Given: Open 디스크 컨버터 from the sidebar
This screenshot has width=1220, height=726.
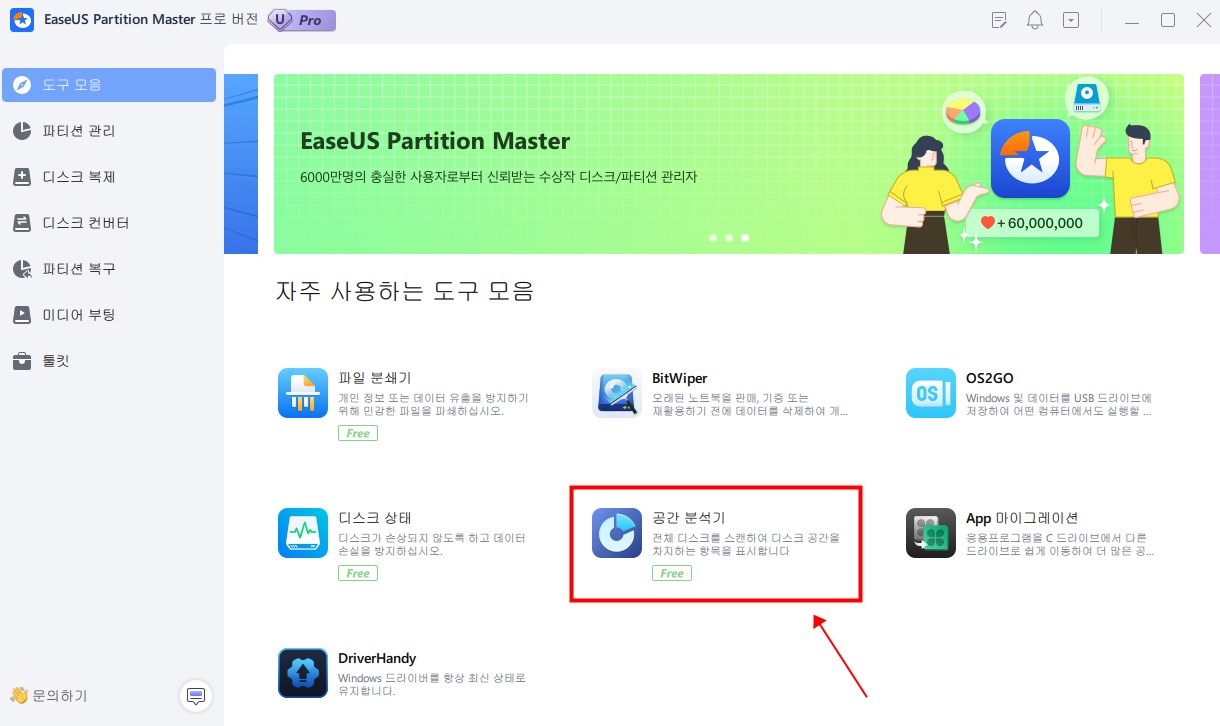Looking at the screenshot, I should pos(85,223).
